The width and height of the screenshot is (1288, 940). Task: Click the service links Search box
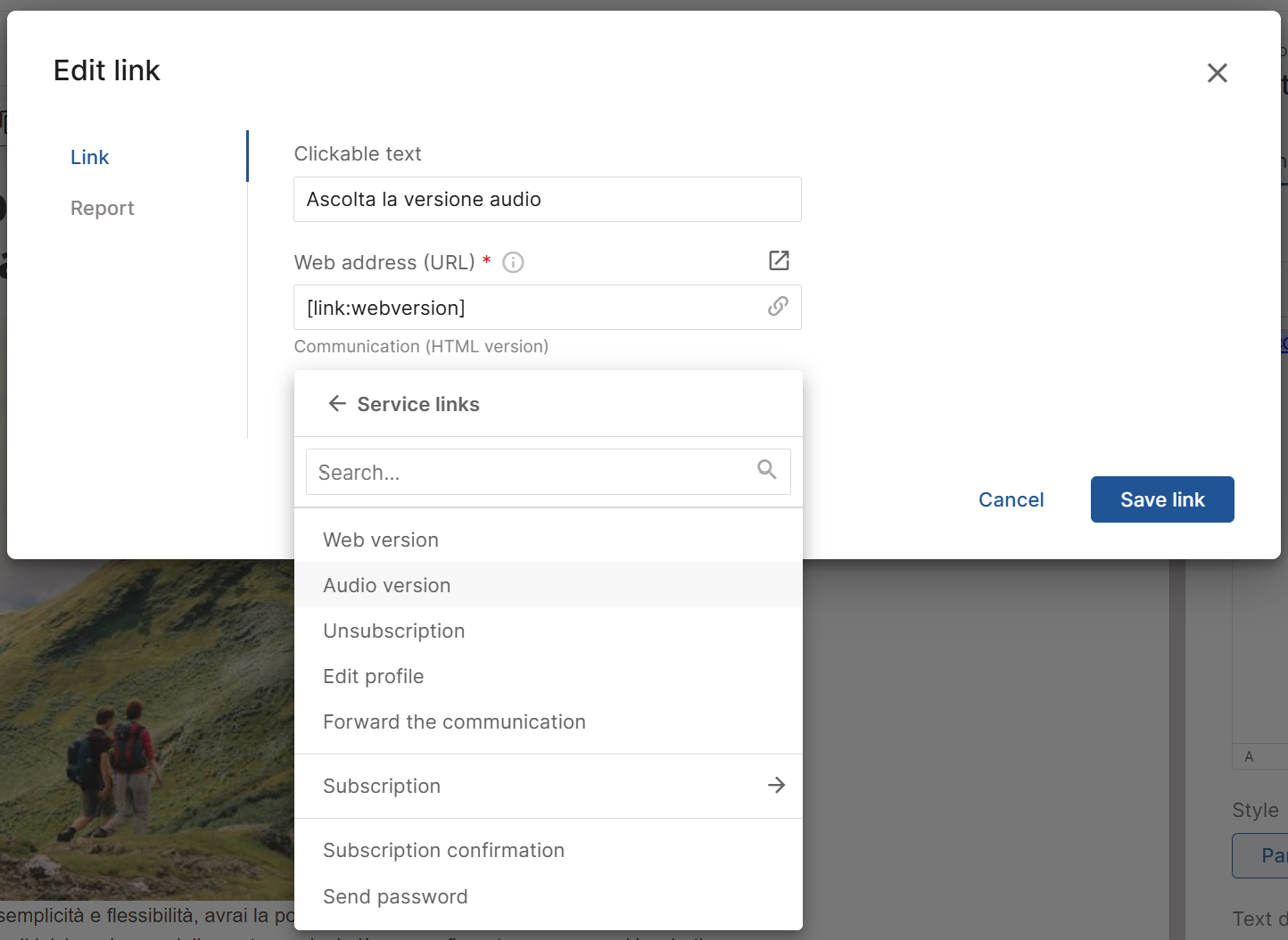(x=531, y=472)
